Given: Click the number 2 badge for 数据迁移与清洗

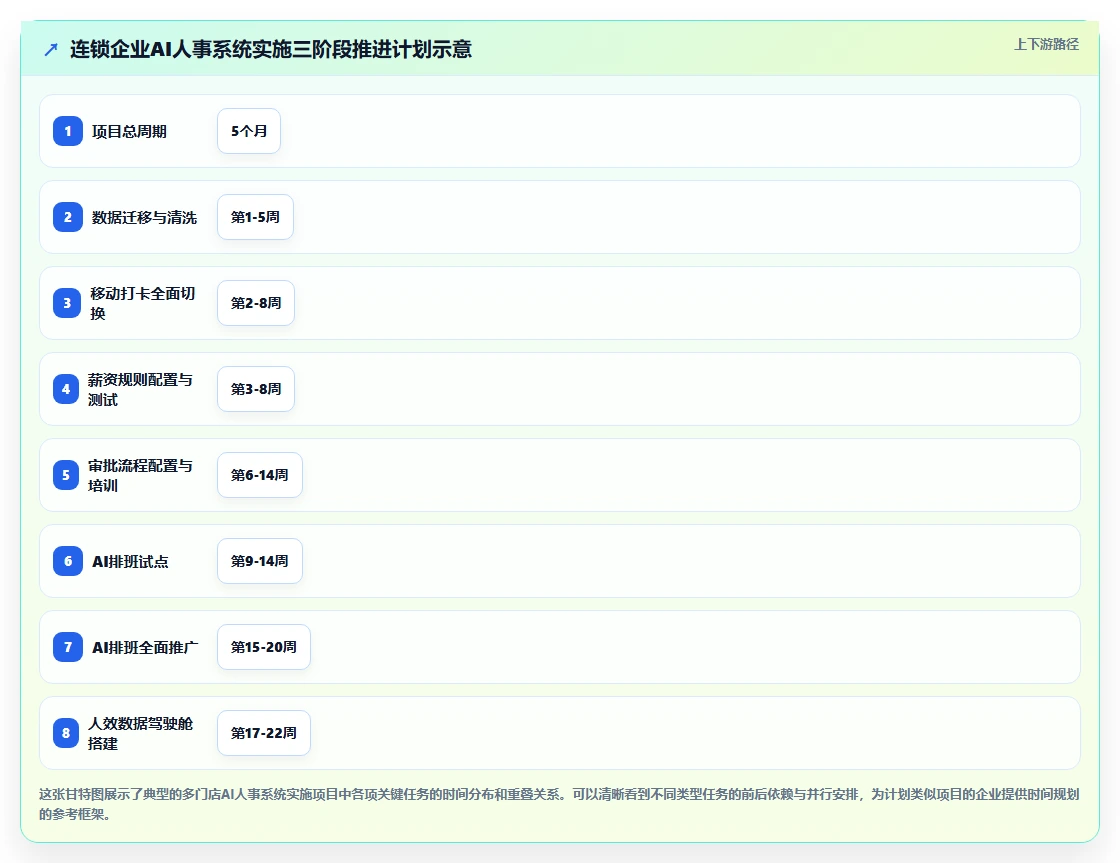Looking at the screenshot, I should (68, 217).
